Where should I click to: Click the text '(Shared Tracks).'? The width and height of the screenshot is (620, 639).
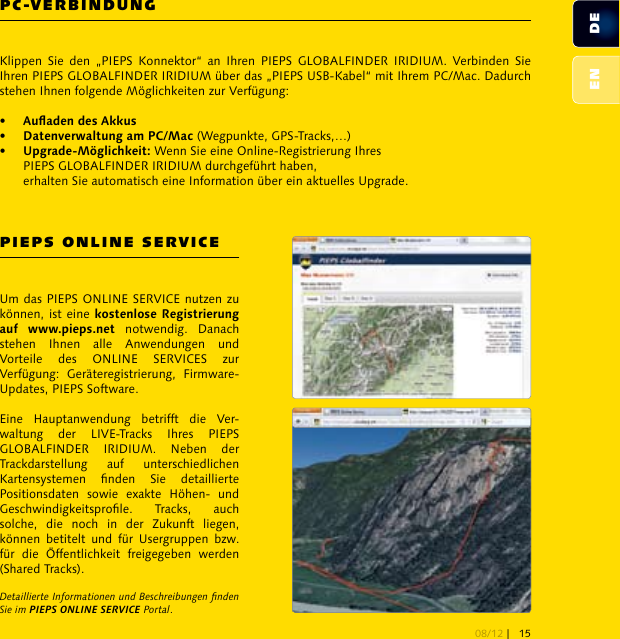[x=42, y=569]
